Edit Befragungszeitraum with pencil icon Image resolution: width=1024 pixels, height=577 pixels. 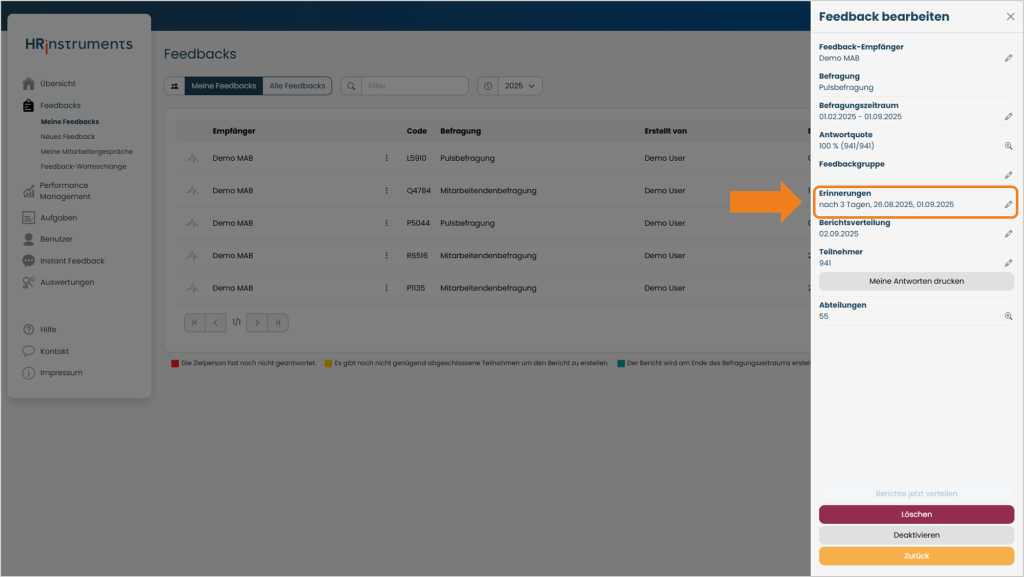[x=1008, y=117]
